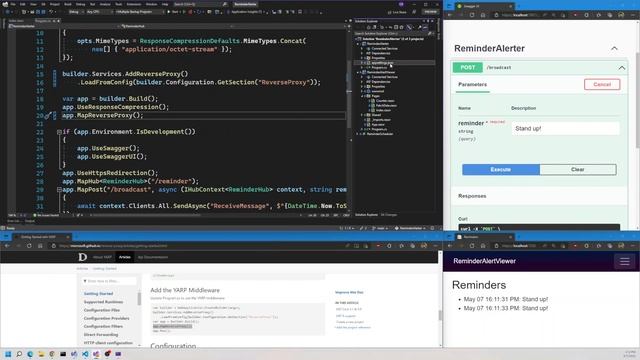
Task: Open File Explorer from the taskbar
Action: [x=41, y=354]
